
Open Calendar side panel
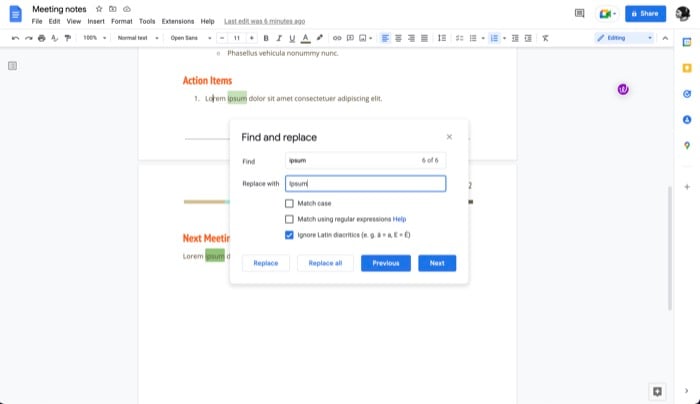[687, 42]
